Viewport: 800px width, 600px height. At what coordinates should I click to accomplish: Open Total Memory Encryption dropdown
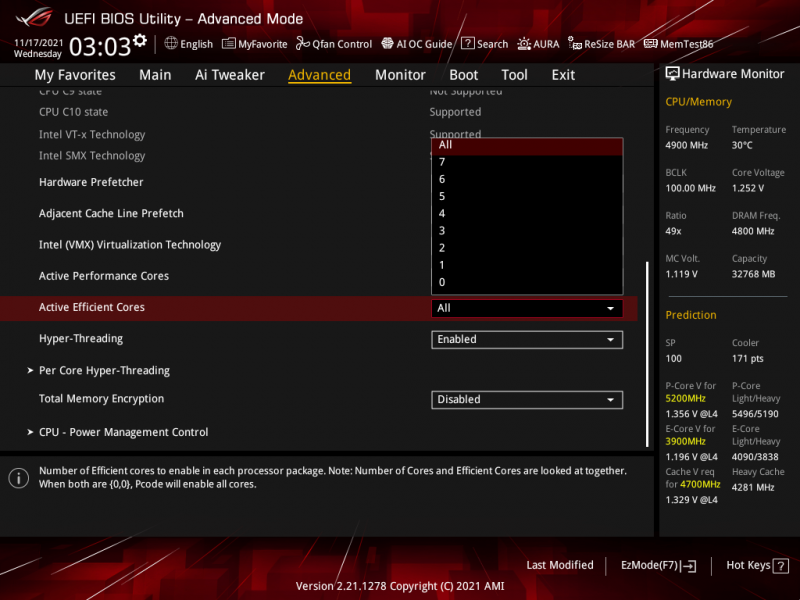pyautogui.click(x=527, y=400)
